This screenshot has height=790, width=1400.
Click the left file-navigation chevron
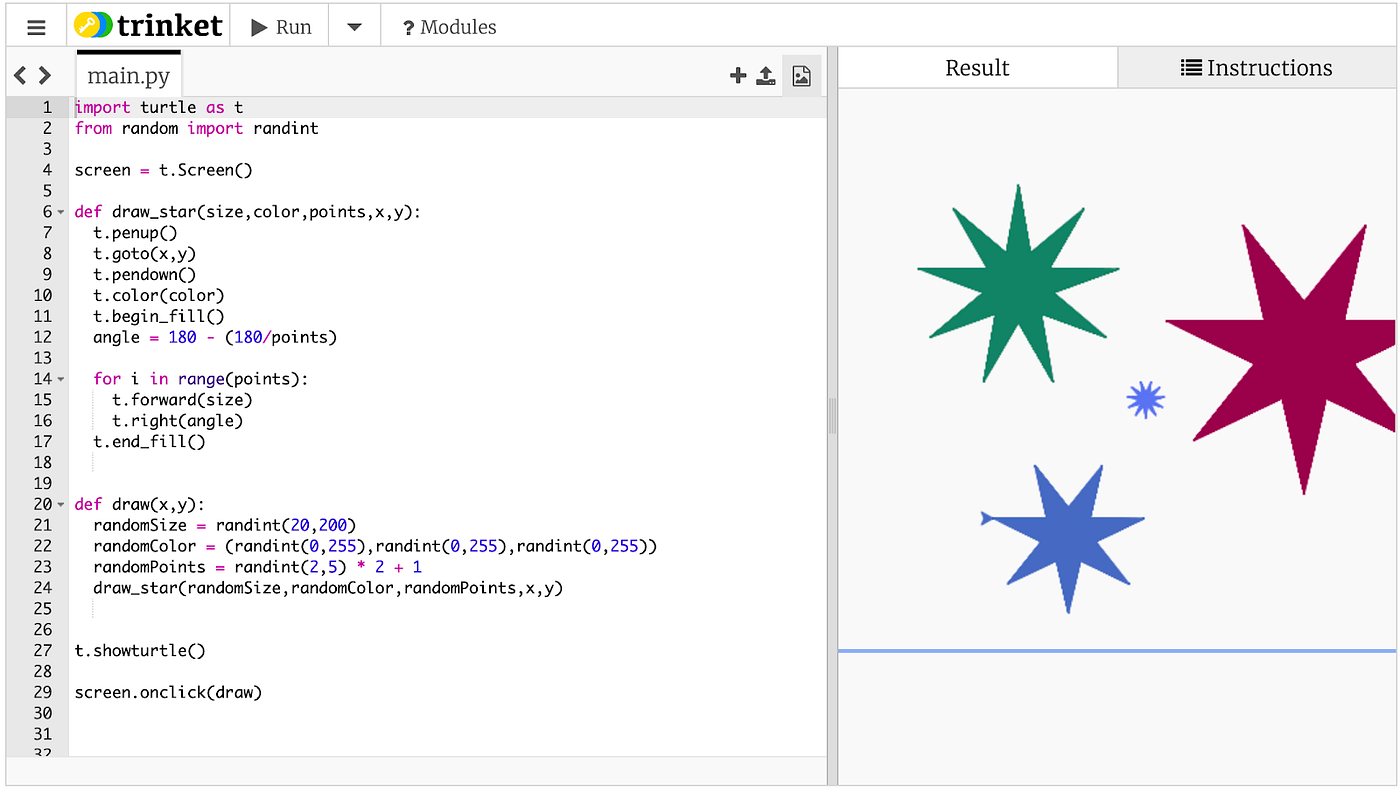tap(21, 74)
